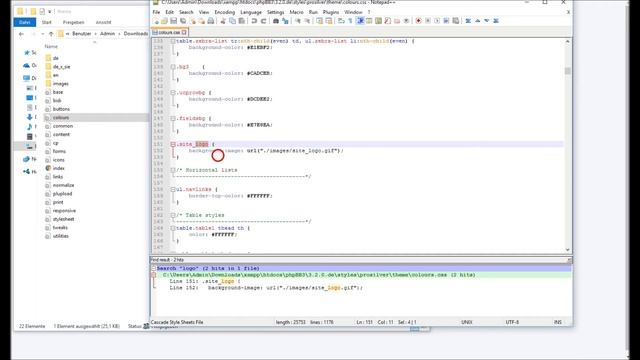Collapse the Table styles comment fold marker
Image resolution: width=640 pixels, height=360 pixels.
(173, 215)
